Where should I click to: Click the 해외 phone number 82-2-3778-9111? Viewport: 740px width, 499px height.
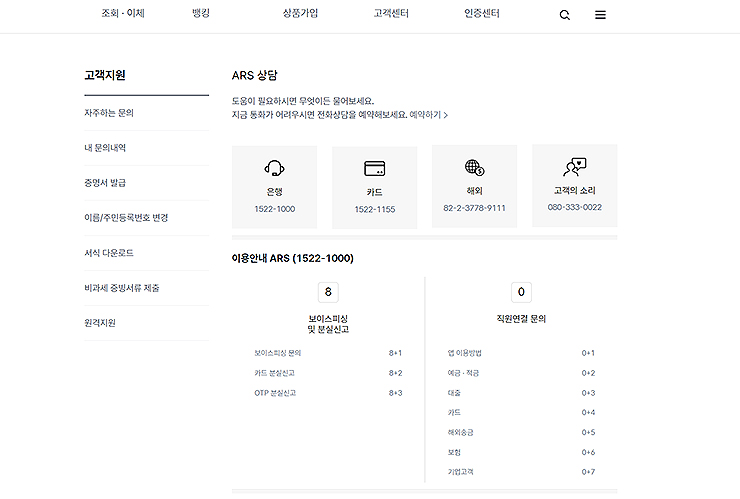pyautogui.click(x=474, y=208)
